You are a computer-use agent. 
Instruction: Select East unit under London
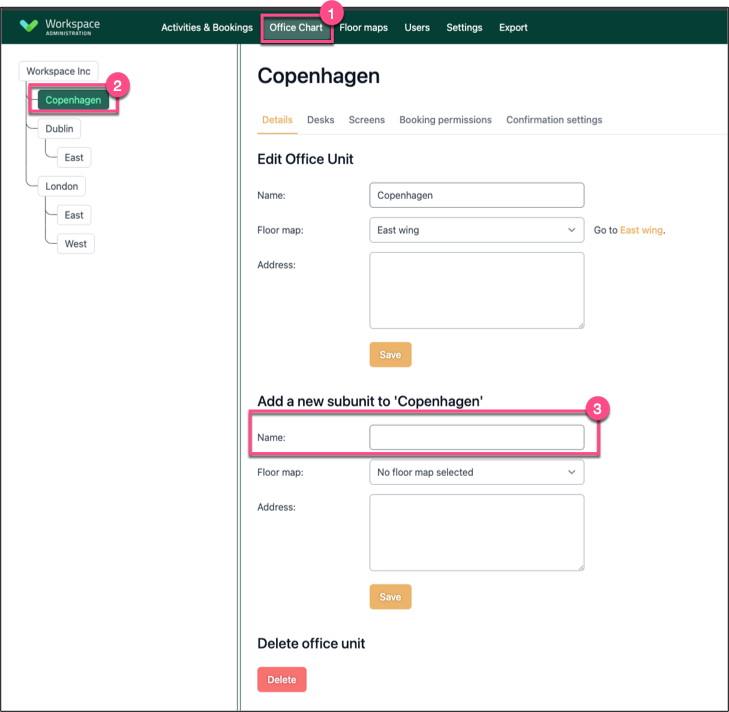coord(74,215)
